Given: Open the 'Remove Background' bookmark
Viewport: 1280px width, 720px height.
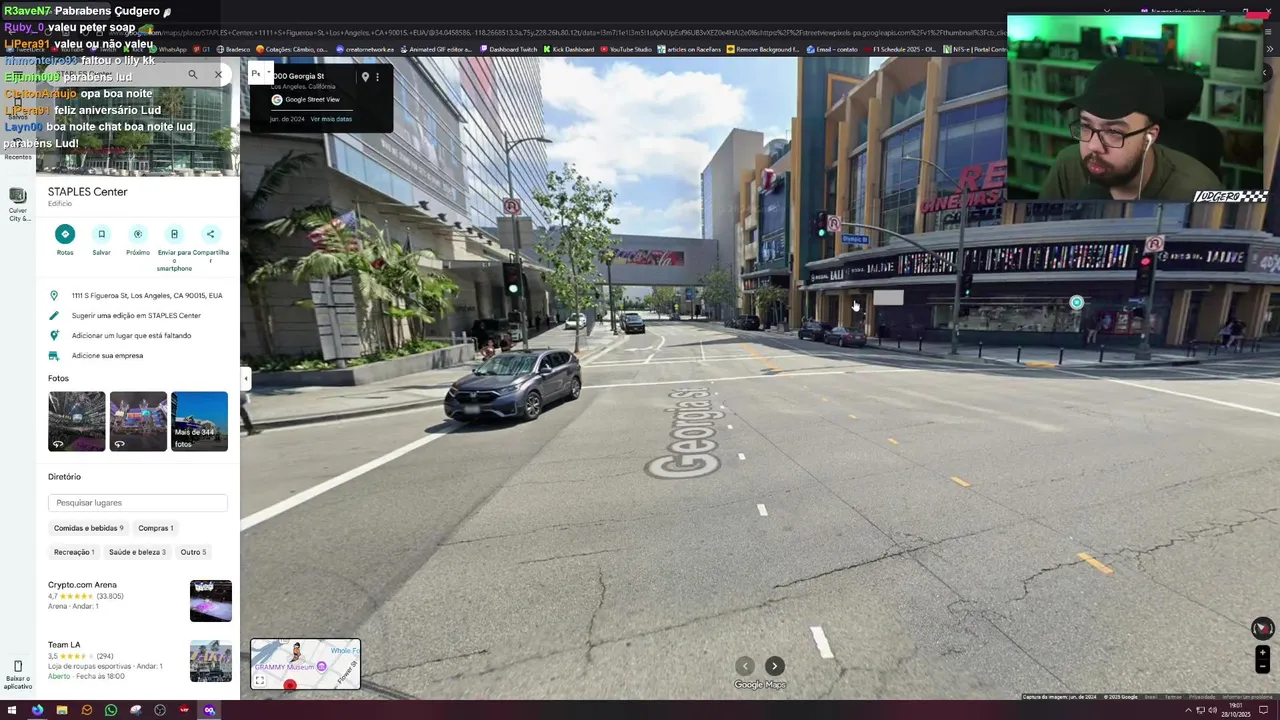Looking at the screenshot, I should coord(763,49).
